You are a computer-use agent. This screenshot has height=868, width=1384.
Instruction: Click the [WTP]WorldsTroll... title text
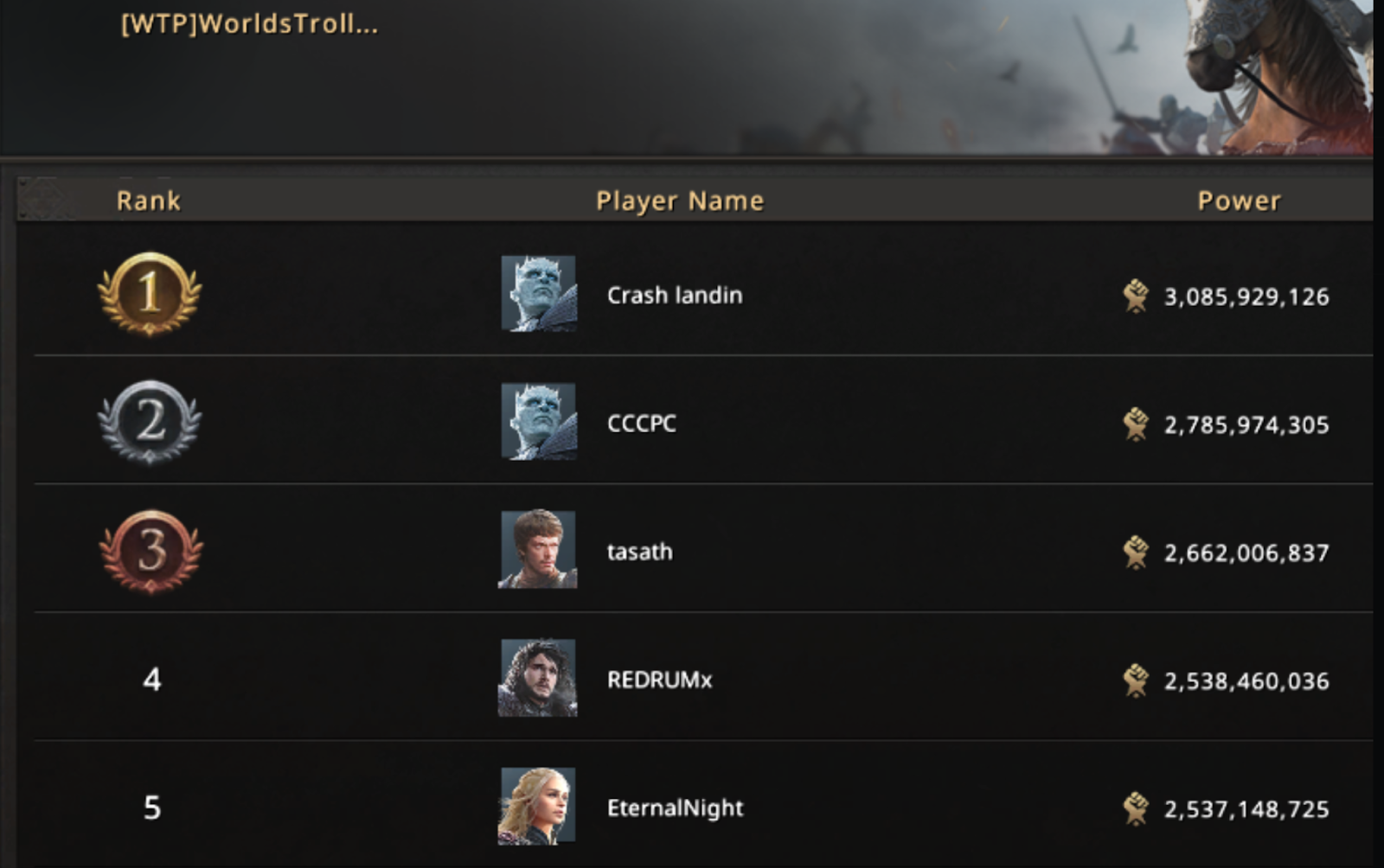(x=249, y=24)
